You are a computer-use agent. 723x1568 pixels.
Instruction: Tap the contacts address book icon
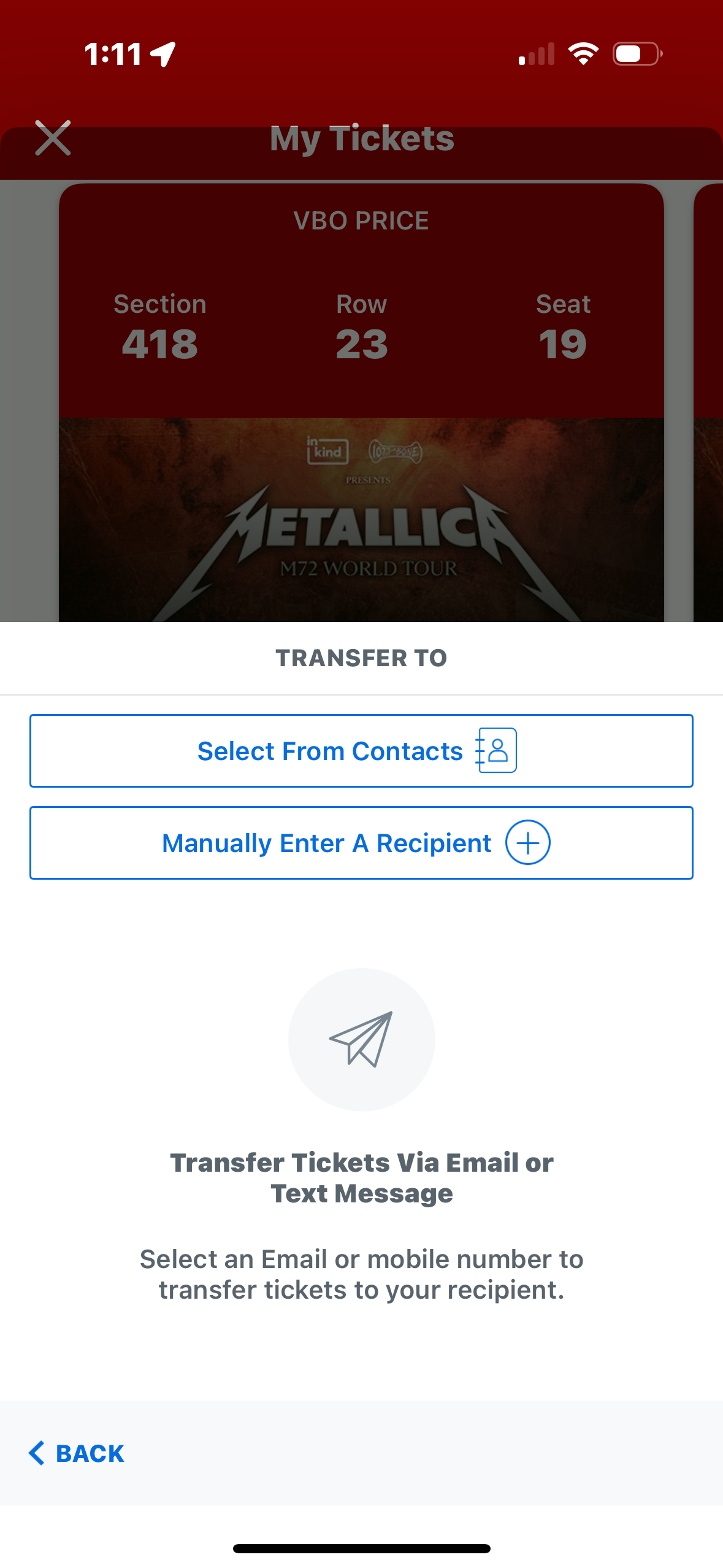(x=496, y=750)
